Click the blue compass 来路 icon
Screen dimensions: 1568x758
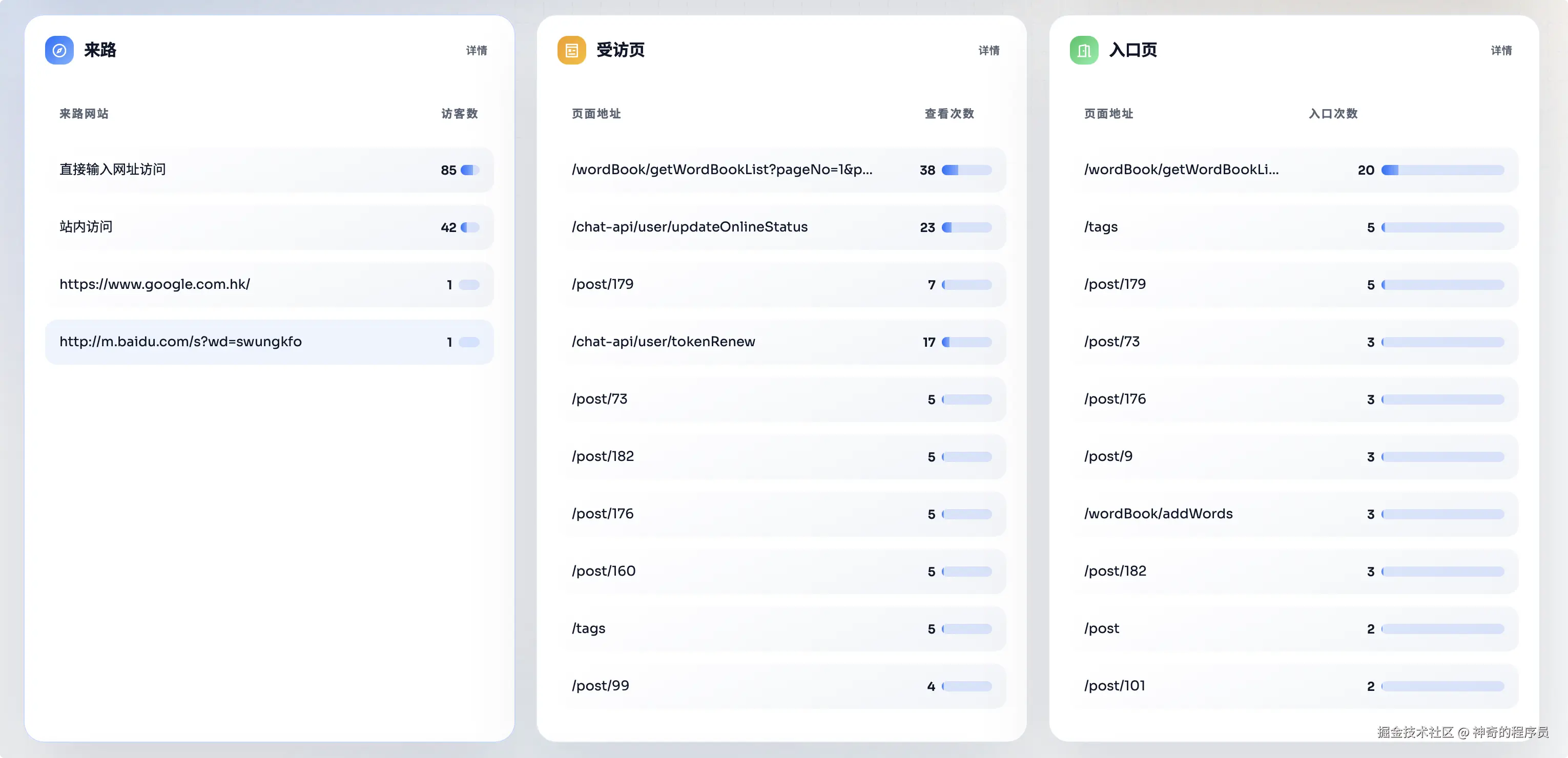pos(59,51)
